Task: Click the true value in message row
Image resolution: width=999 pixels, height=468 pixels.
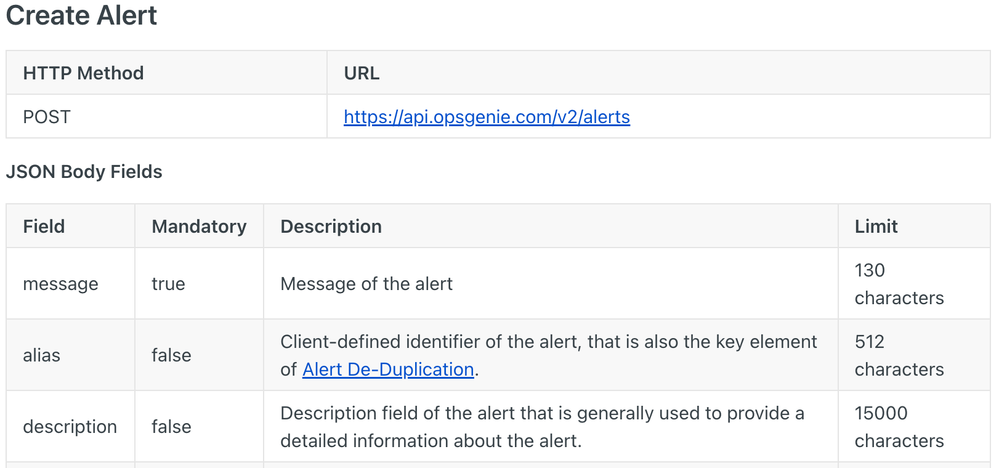Action: coord(168,283)
